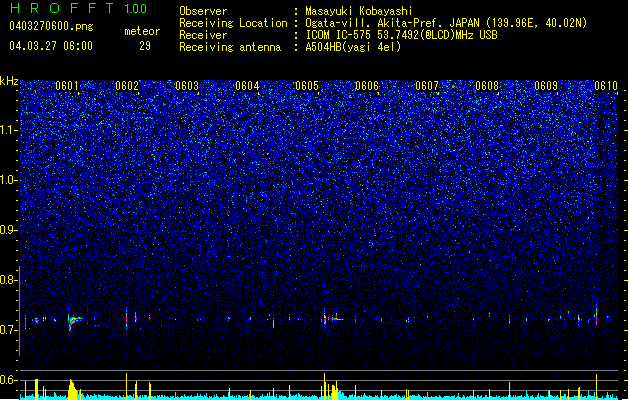Image resolution: width=629 pixels, height=400 pixels.
Task: Click the meteor echo cluster after 0605
Action: pyautogui.click(x=332, y=318)
